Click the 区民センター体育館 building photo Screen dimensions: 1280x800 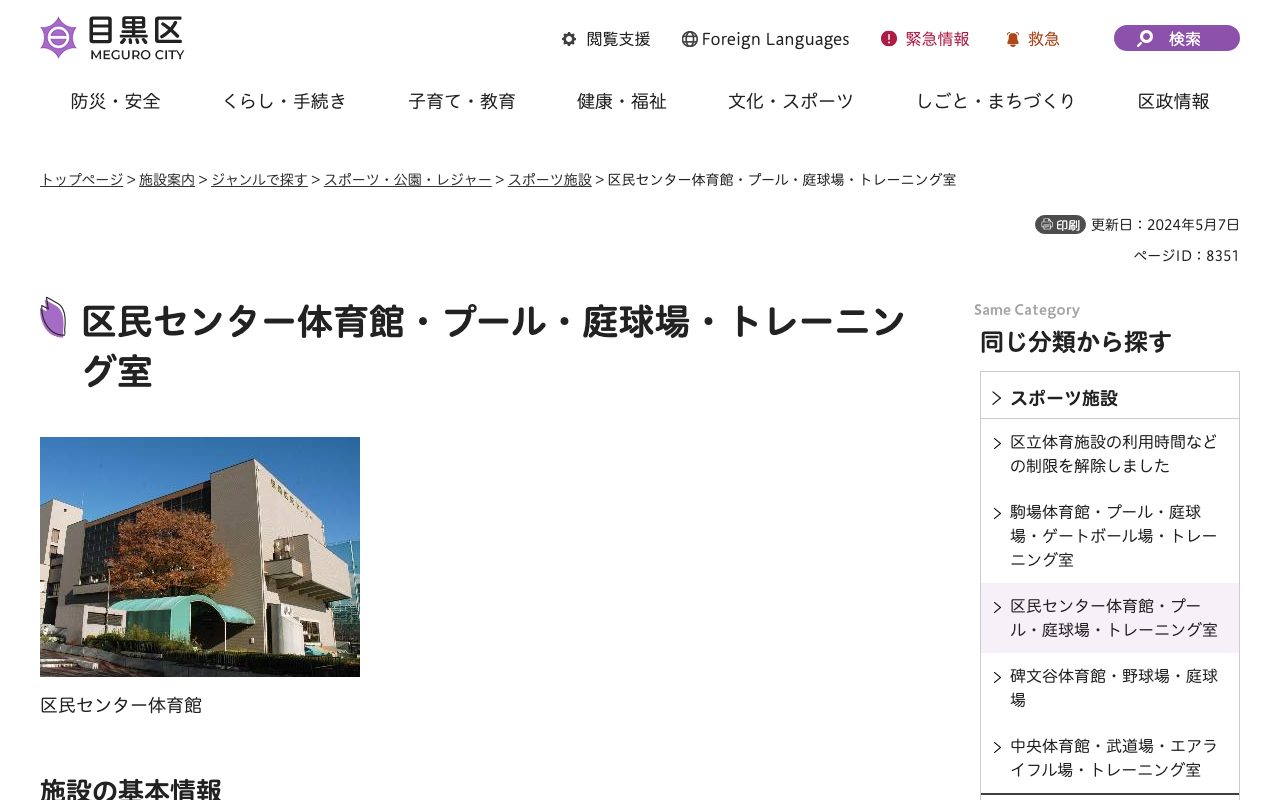coord(200,557)
